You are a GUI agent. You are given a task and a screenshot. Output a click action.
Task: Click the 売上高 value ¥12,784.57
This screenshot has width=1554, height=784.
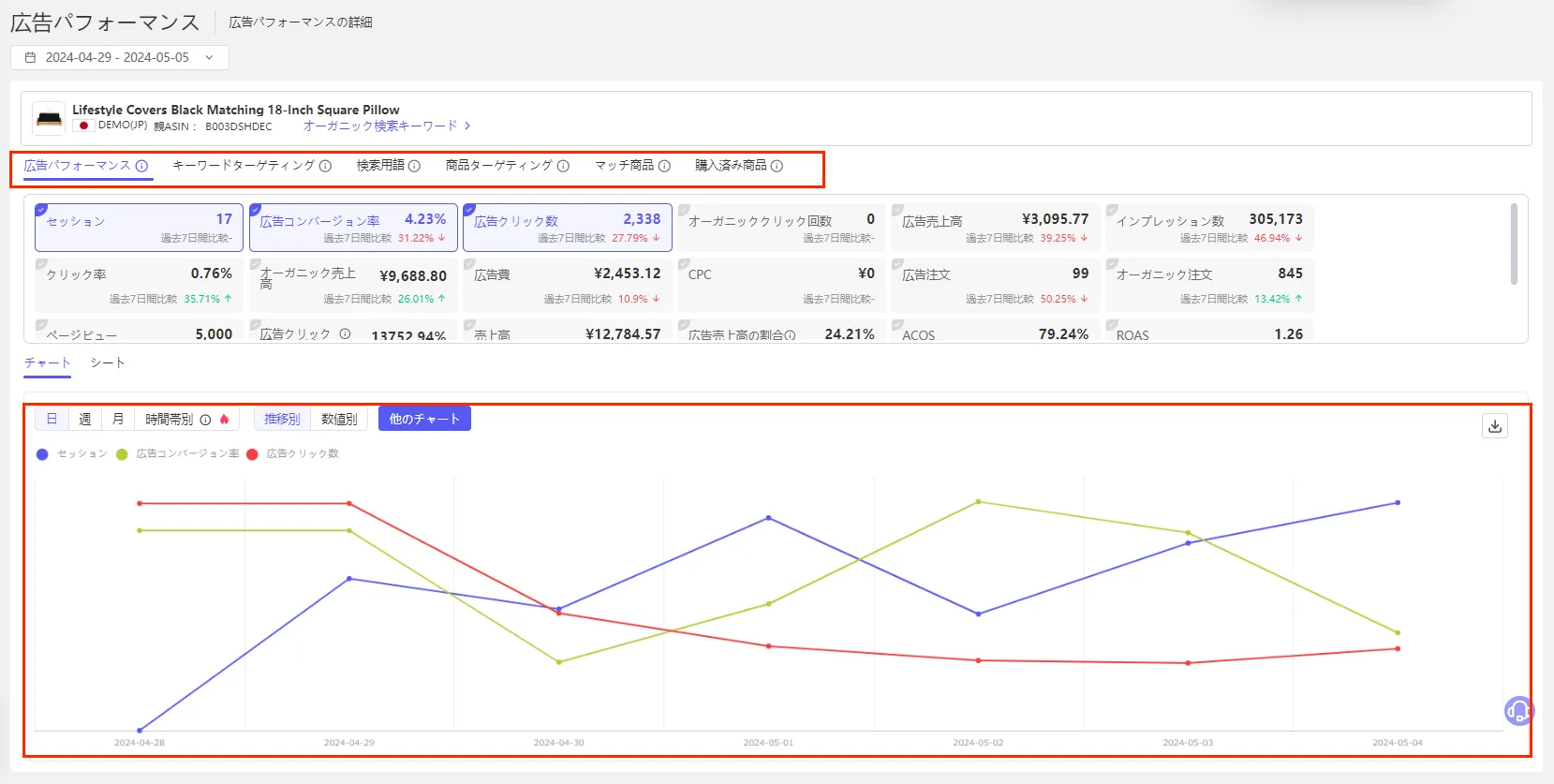[x=623, y=334]
